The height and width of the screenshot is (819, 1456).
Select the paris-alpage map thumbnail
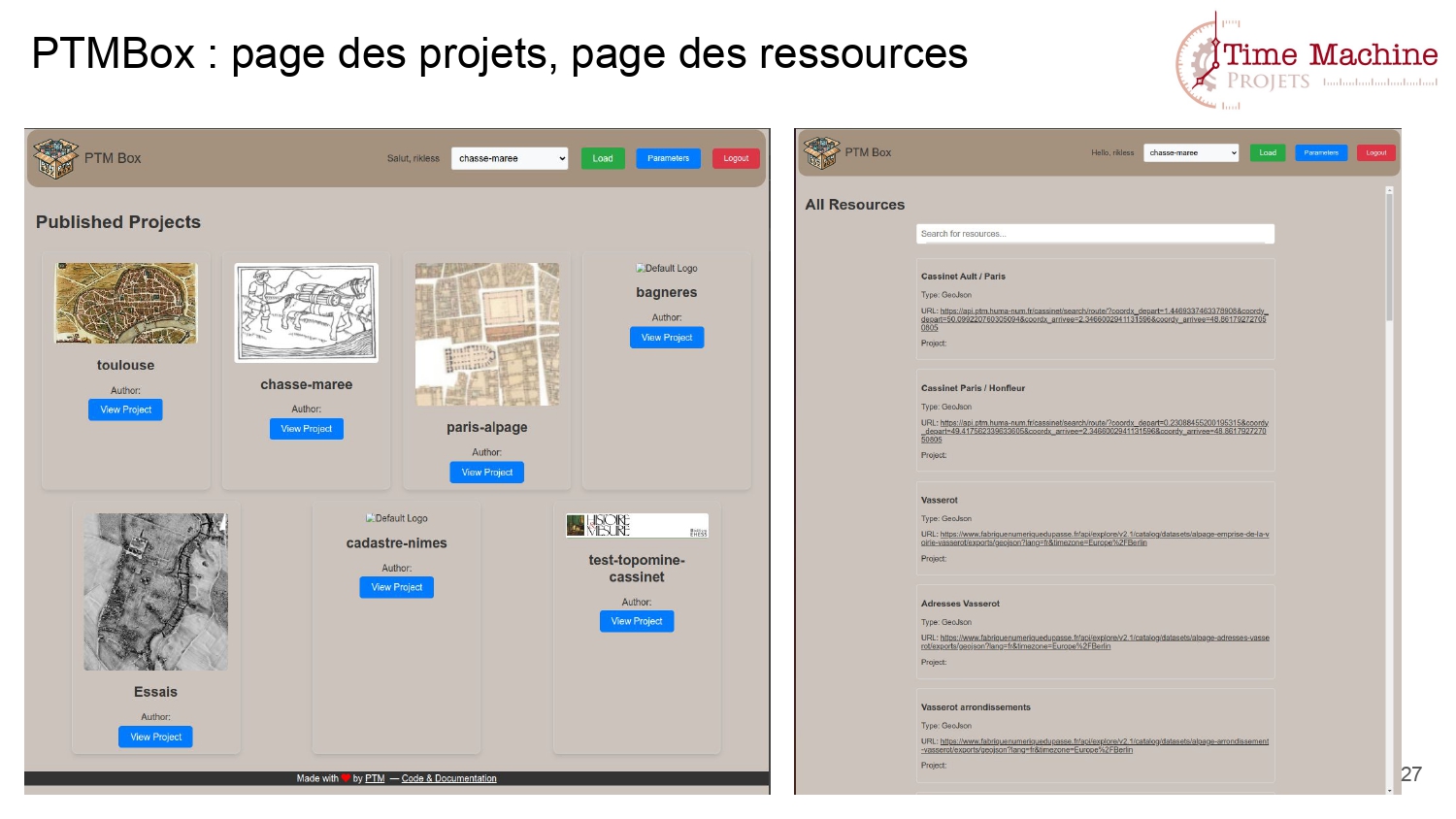tap(487, 334)
